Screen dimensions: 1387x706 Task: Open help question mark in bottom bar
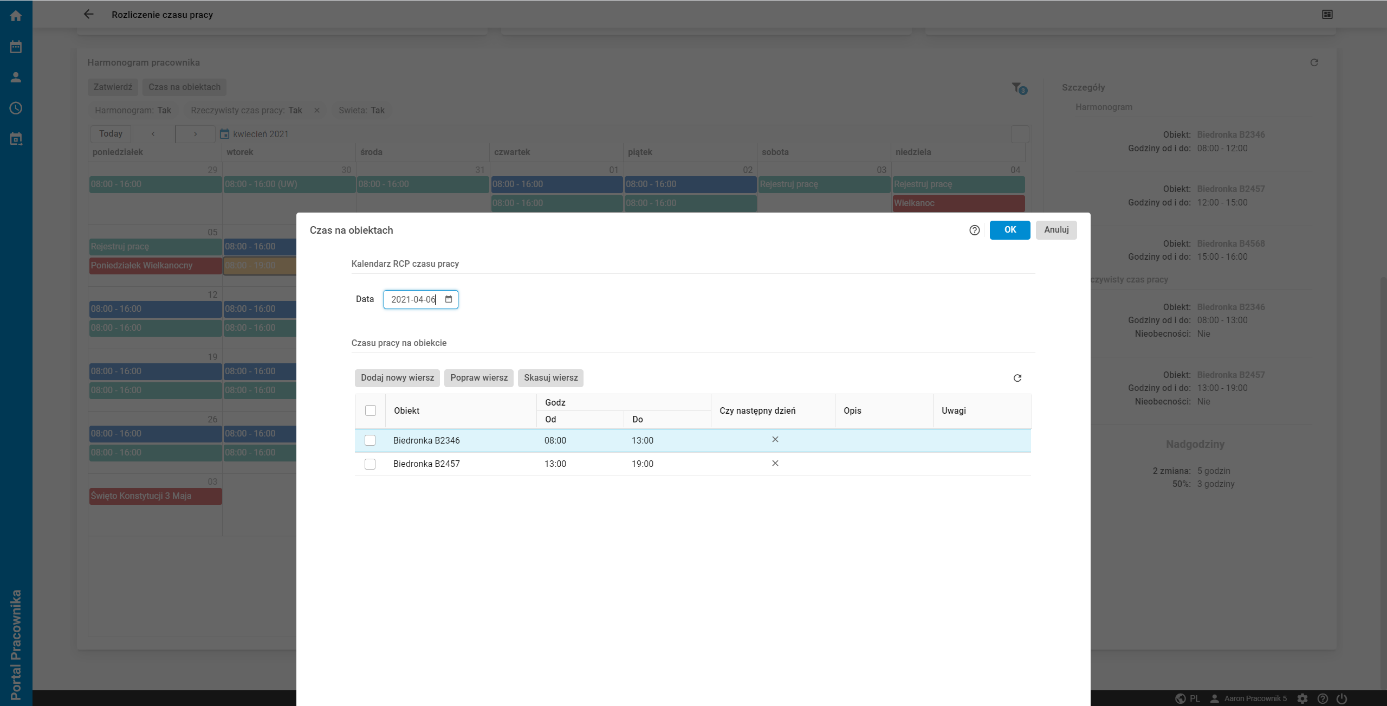tap(1322, 698)
